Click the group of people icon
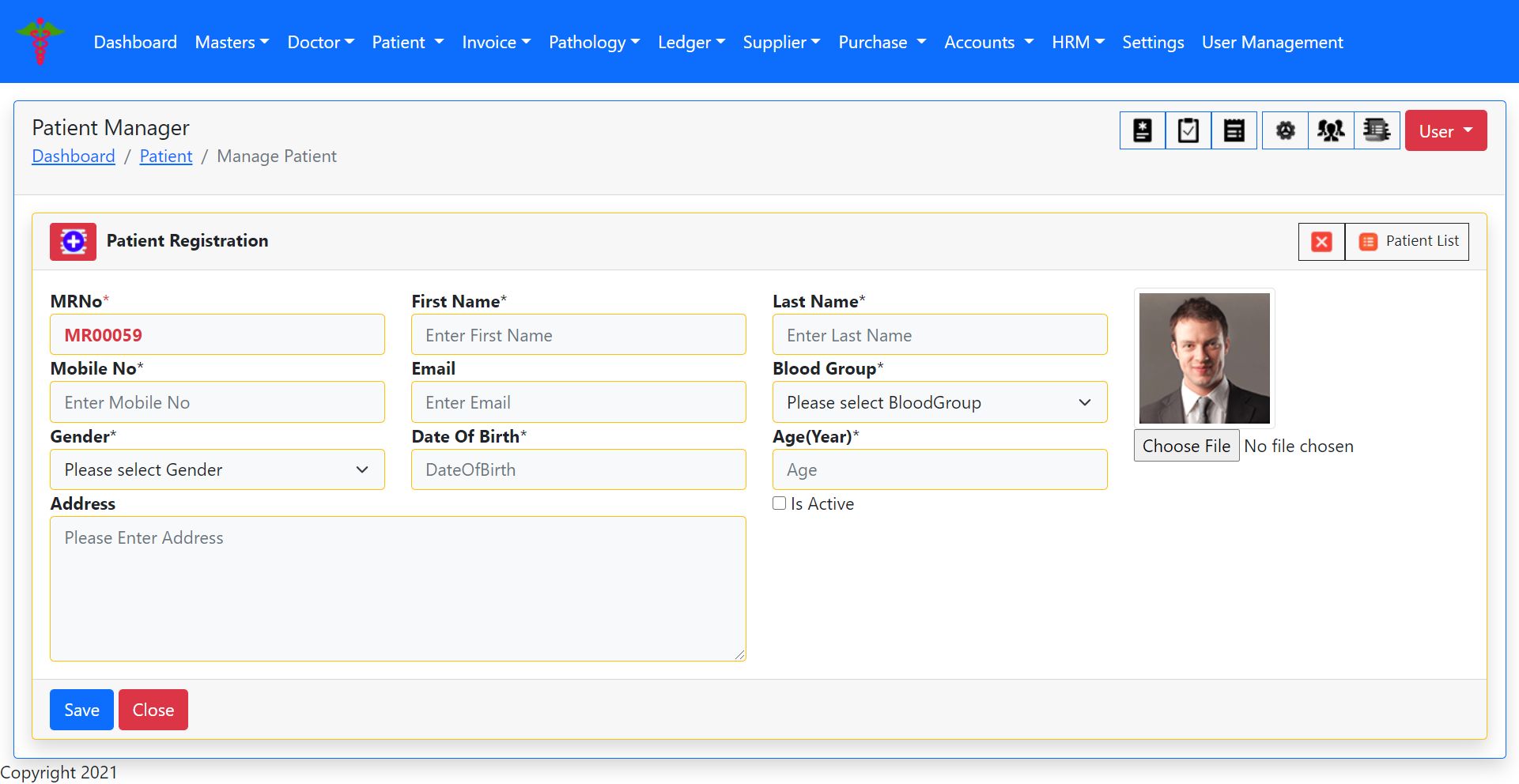The height and width of the screenshot is (784, 1519). pyautogui.click(x=1331, y=130)
